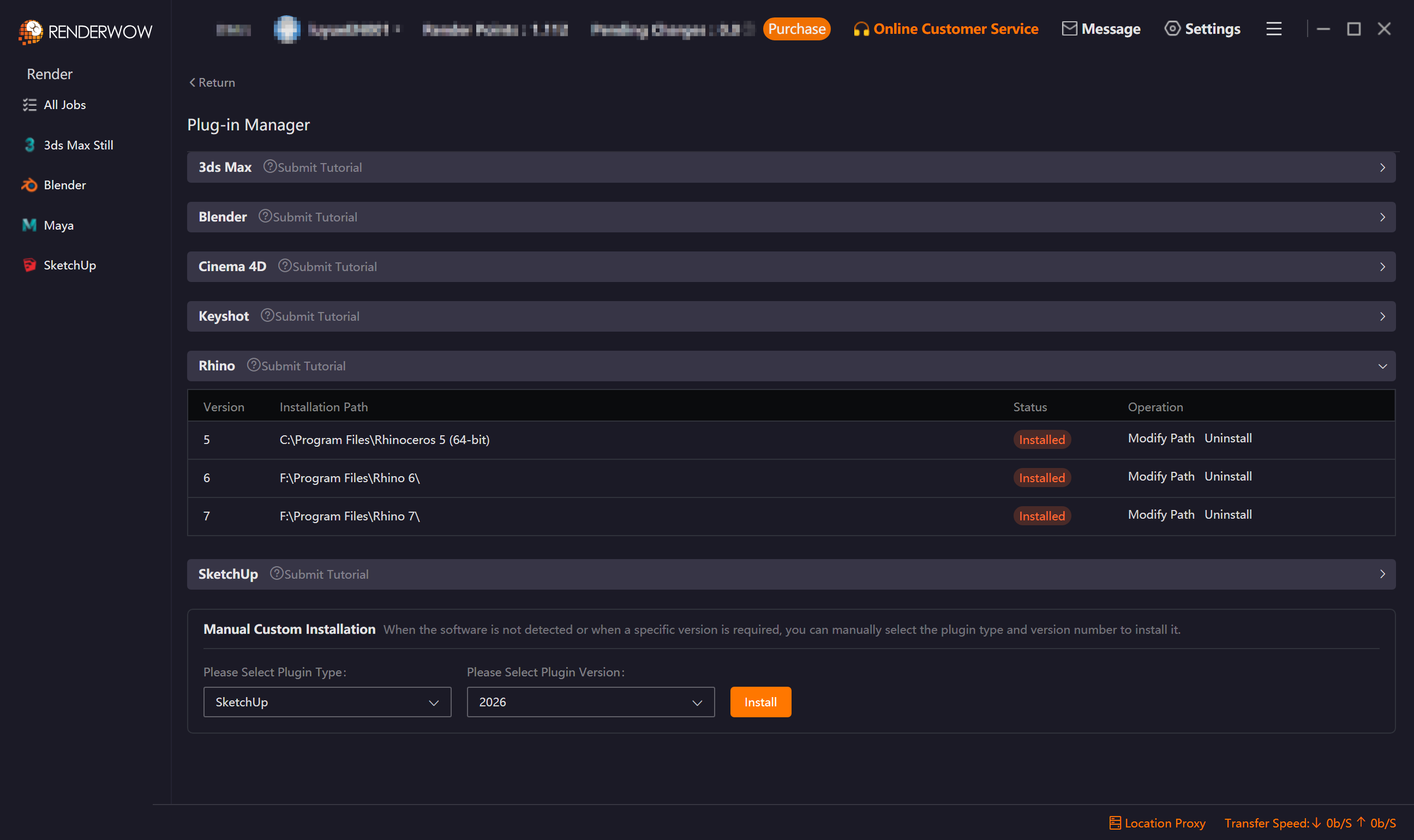This screenshot has height=840, width=1414.
Task: Click the Installed status for Rhino 5
Action: coord(1041,440)
